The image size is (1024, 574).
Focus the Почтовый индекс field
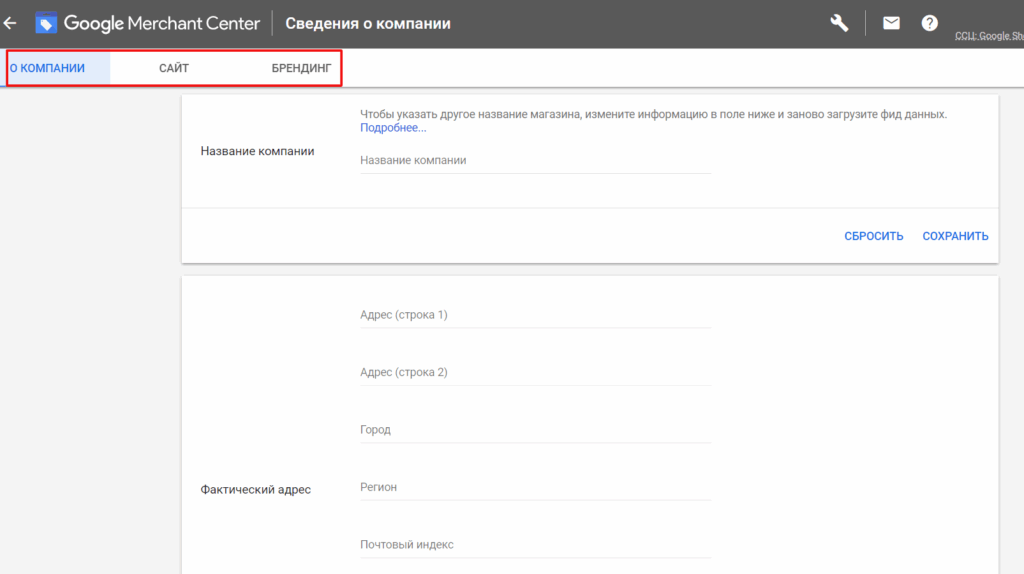tap(535, 545)
